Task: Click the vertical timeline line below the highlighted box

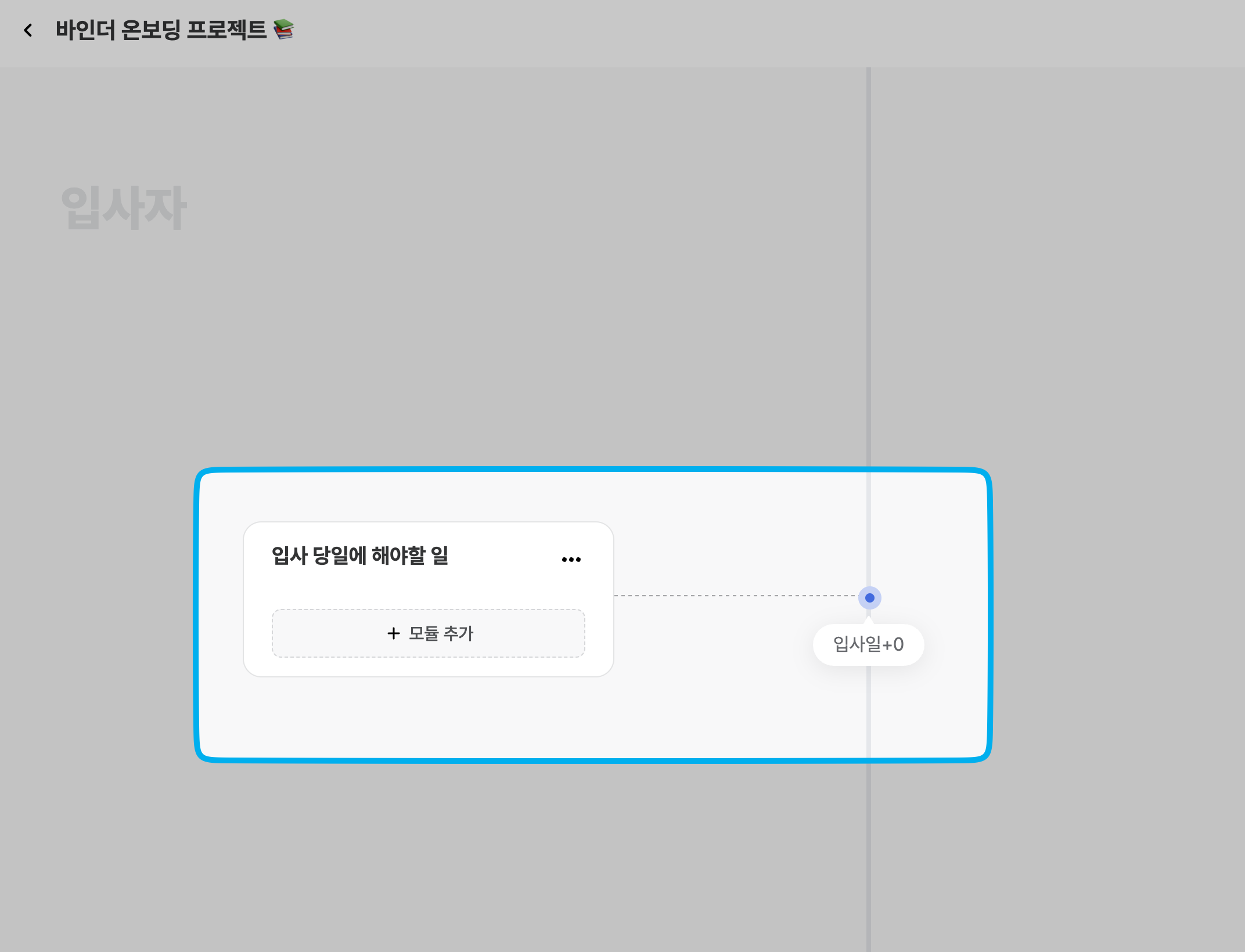Action: 869,859
